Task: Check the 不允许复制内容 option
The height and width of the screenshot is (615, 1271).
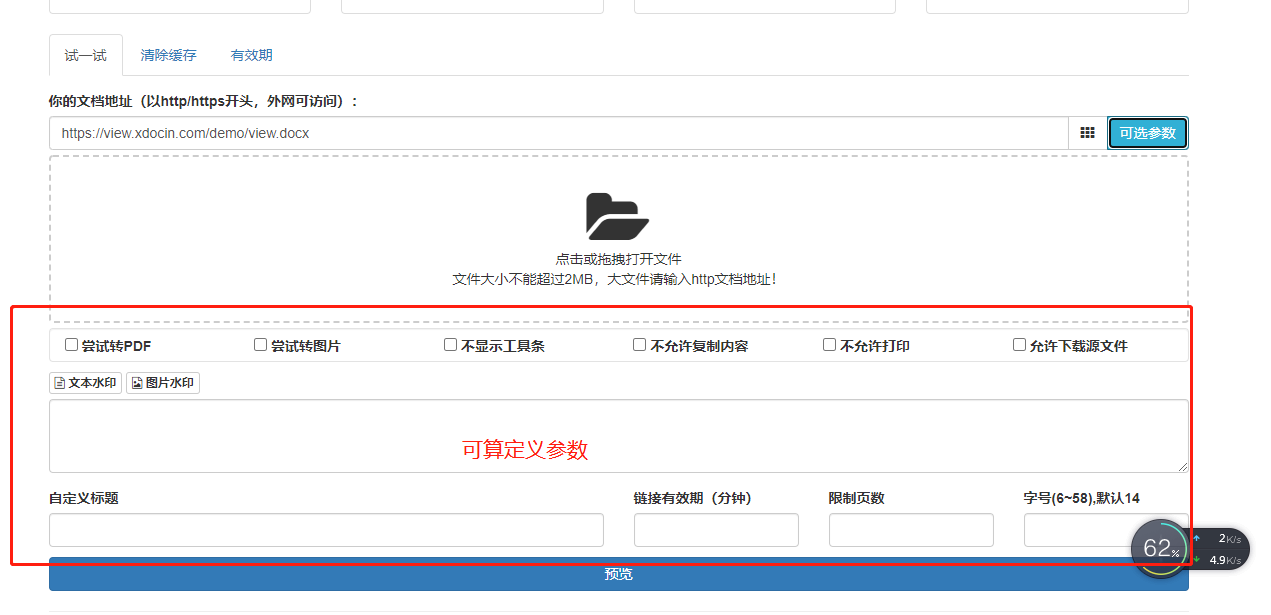Action: tap(639, 345)
